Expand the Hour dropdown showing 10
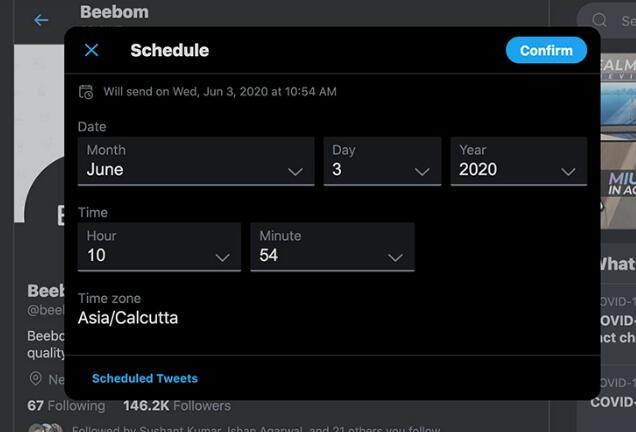This screenshot has height=432, width=636. pos(159,247)
